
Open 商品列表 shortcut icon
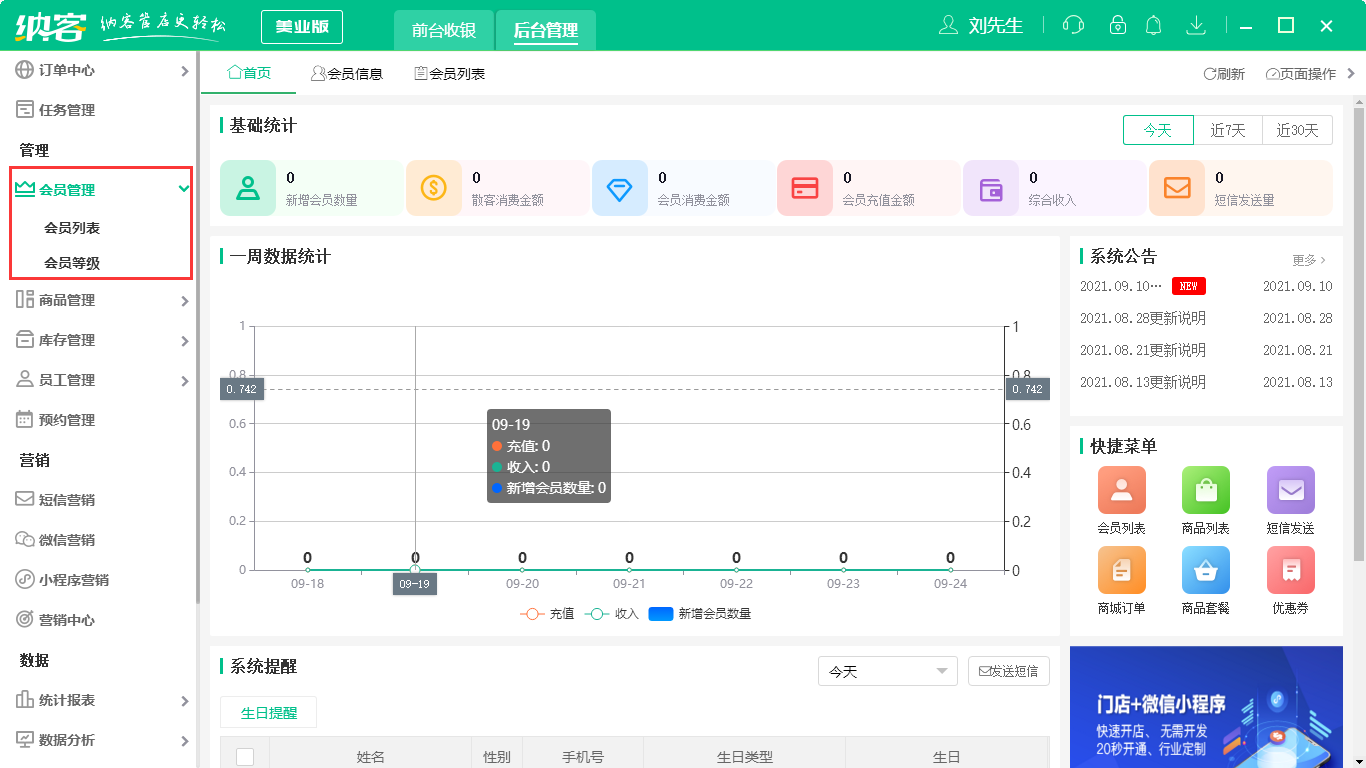pos(1205,490)
